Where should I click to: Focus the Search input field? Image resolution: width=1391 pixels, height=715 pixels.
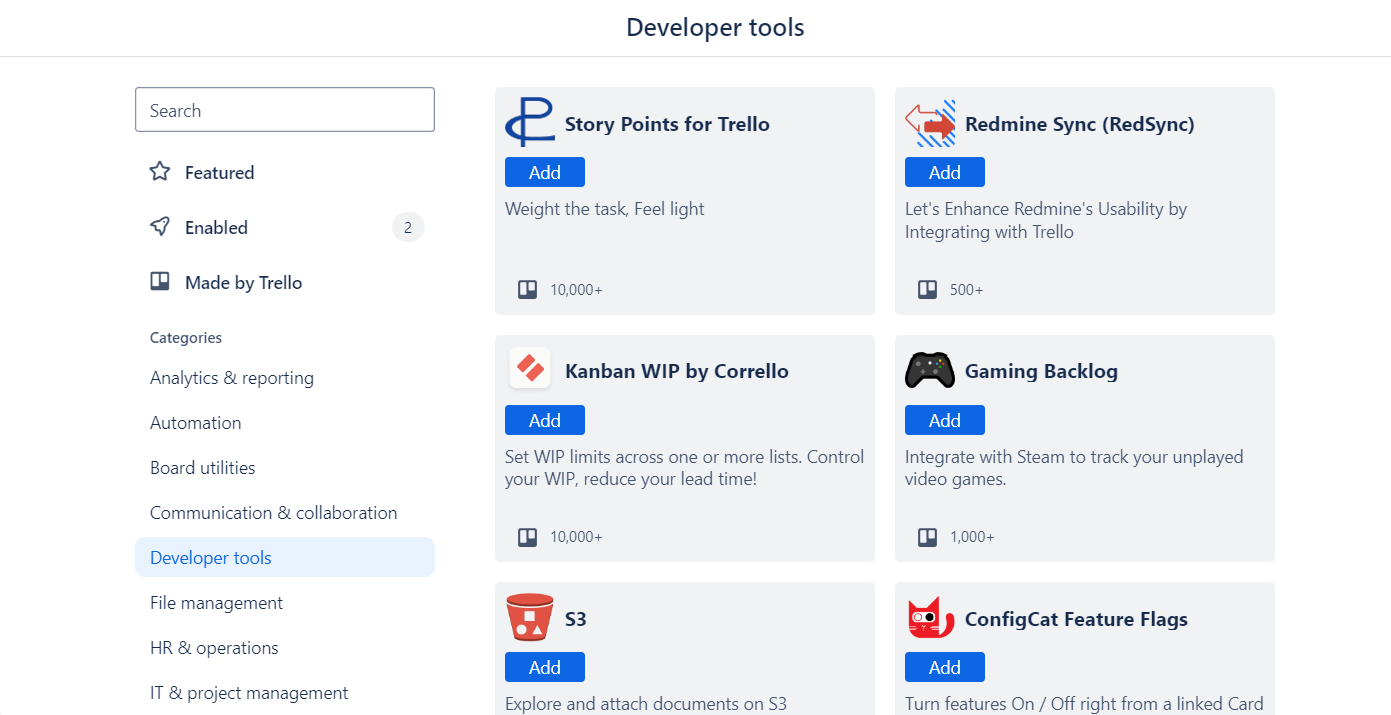(x=285, y=110)
